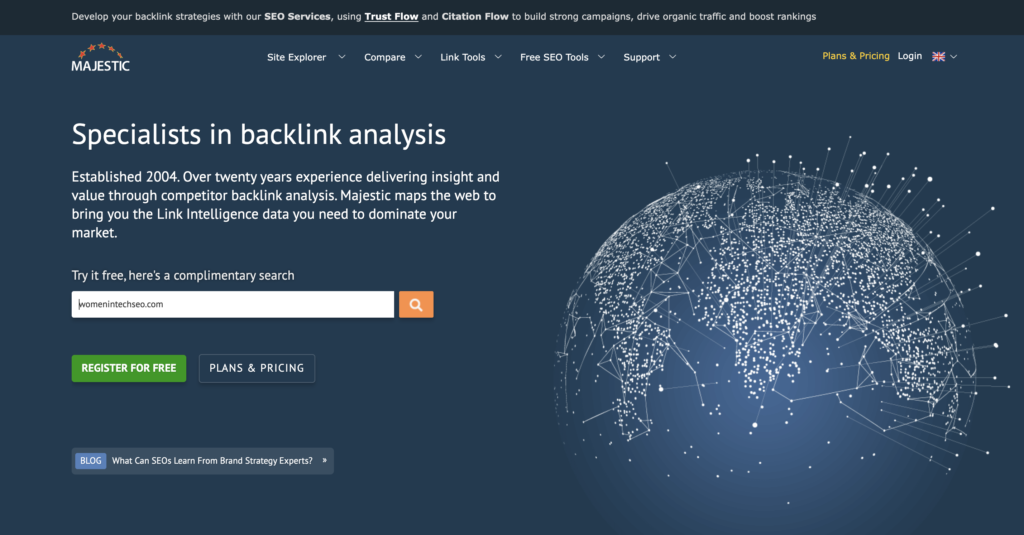Click the blog post double arrow icon
Viewport: 1024px width, 535px height.
pyautogui.click(x=325, y=461)
